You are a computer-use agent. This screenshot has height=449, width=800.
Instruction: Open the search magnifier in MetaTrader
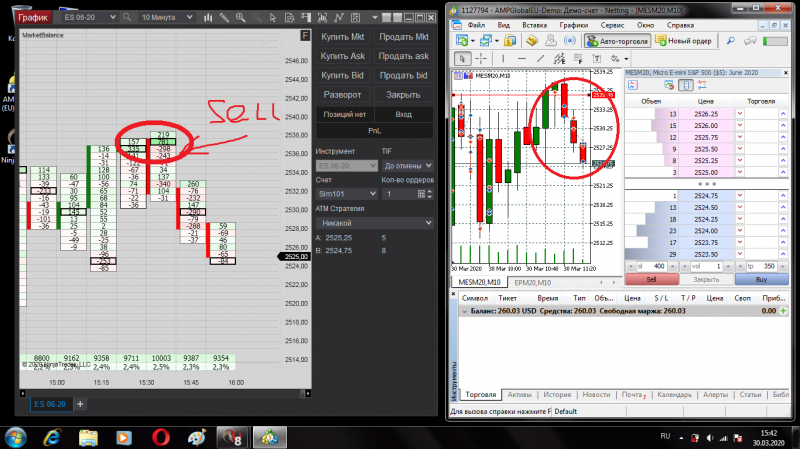pos(731,41)
